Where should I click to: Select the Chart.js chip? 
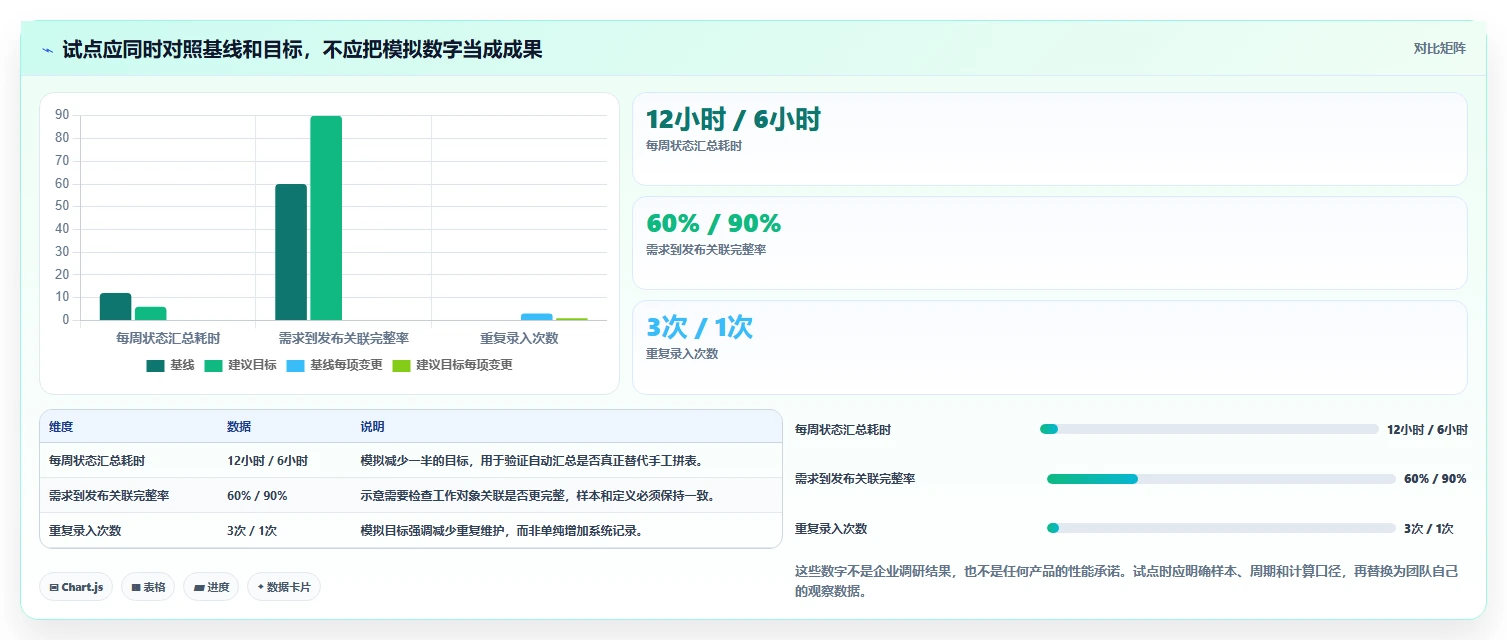76,587
